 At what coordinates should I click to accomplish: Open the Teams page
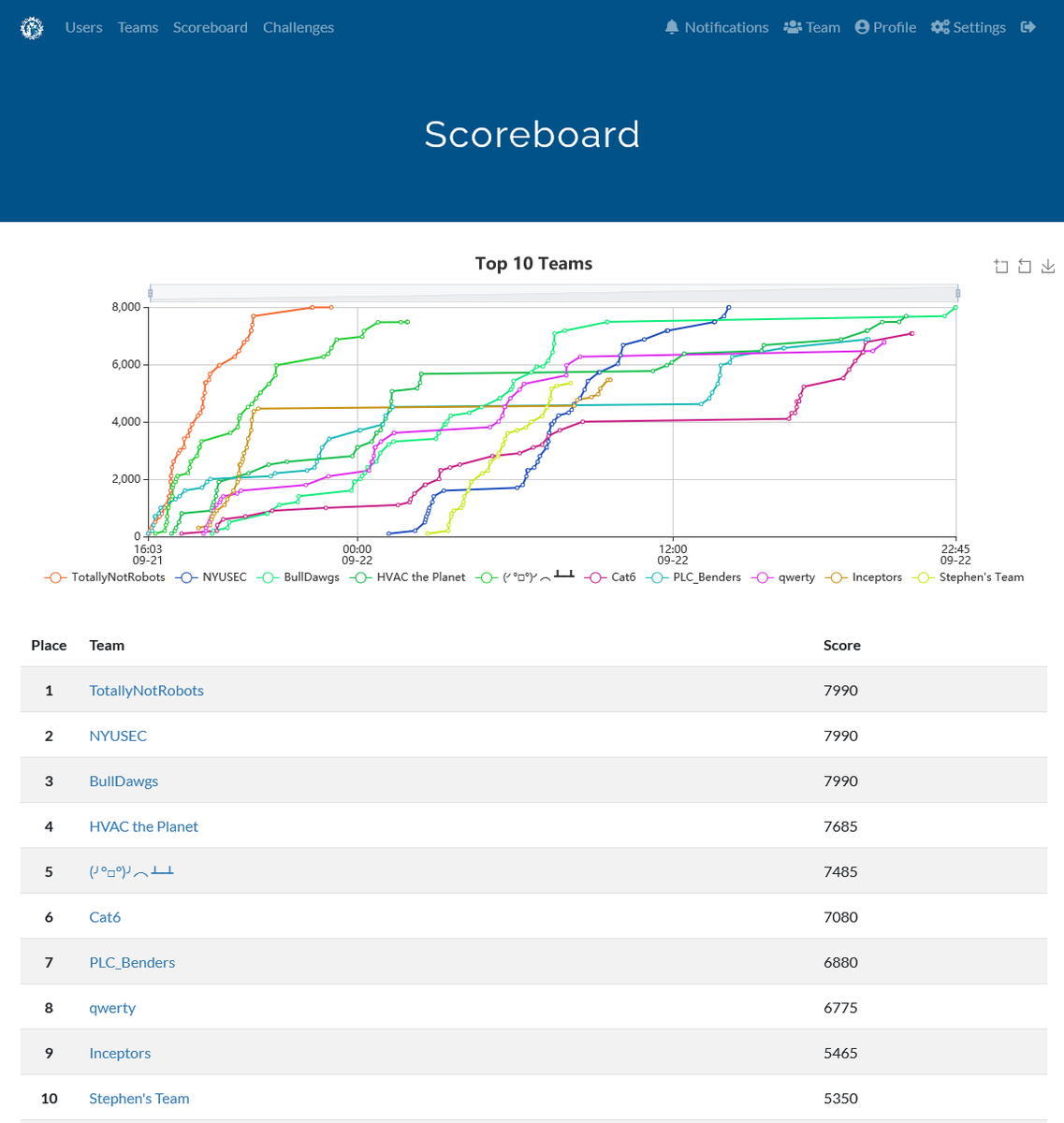pyautogui.click(x=138, y=27)
